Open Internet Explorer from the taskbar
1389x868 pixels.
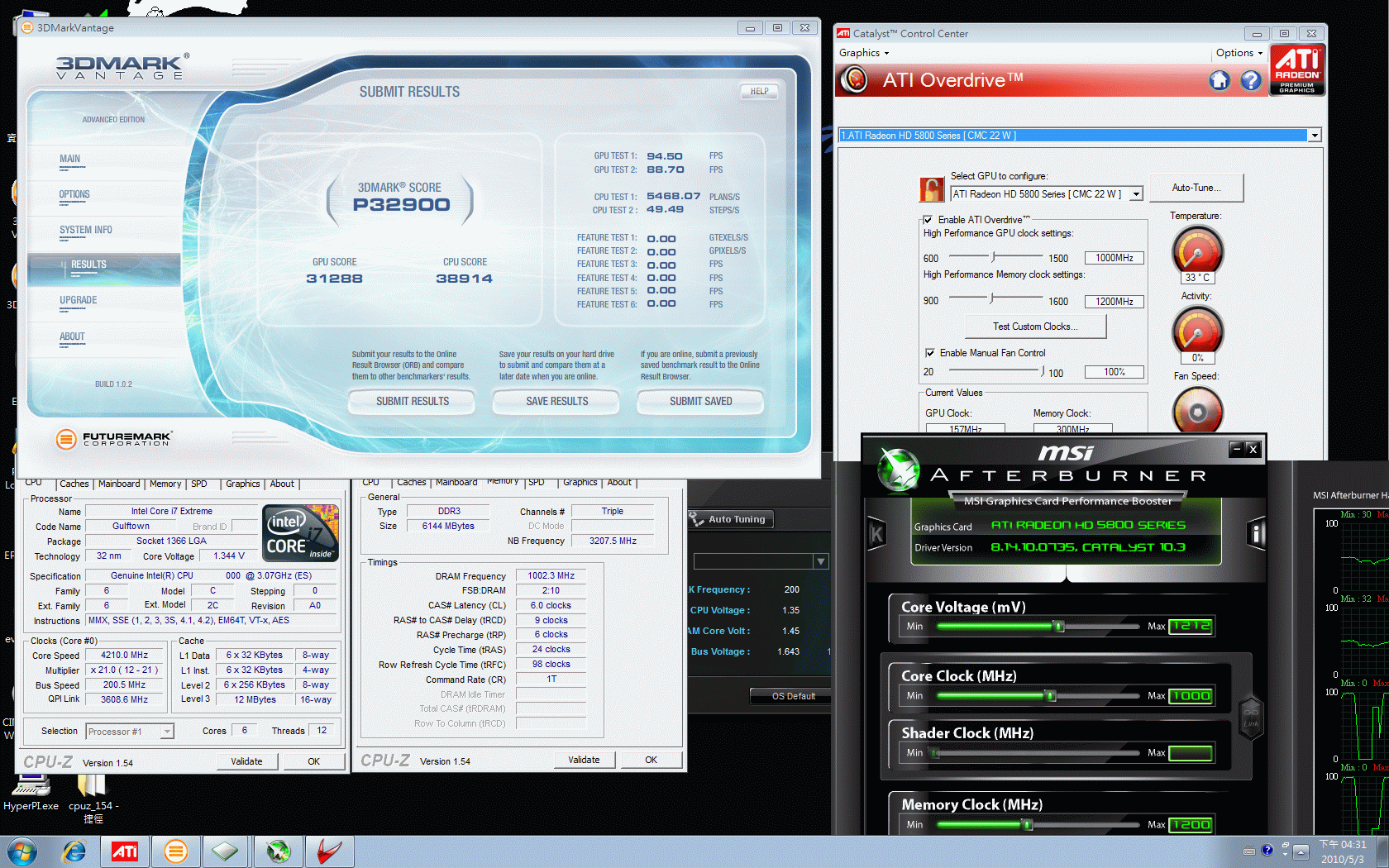click(74, 851)
